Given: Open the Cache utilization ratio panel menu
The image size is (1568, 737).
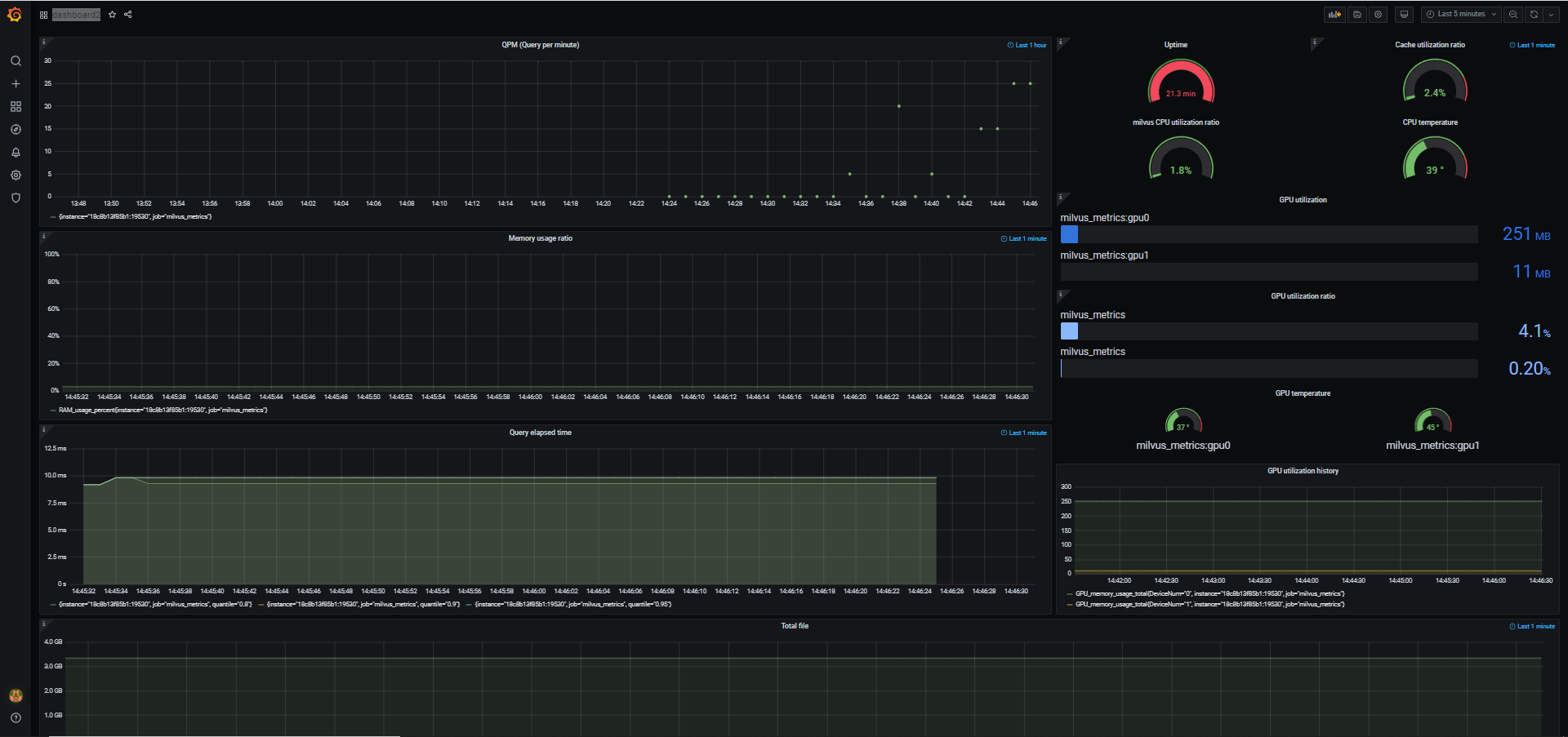Looking at the screenshot, I should (1430, 45).
